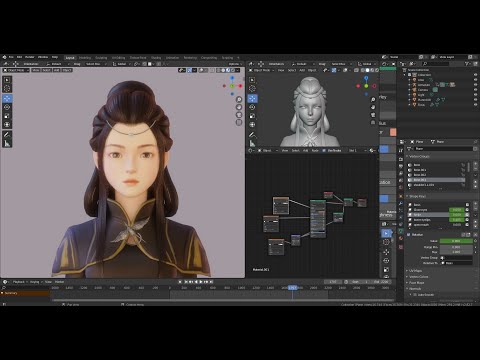
Task: Click the mesh name field reading Plane
Action: tap(443, 148)
